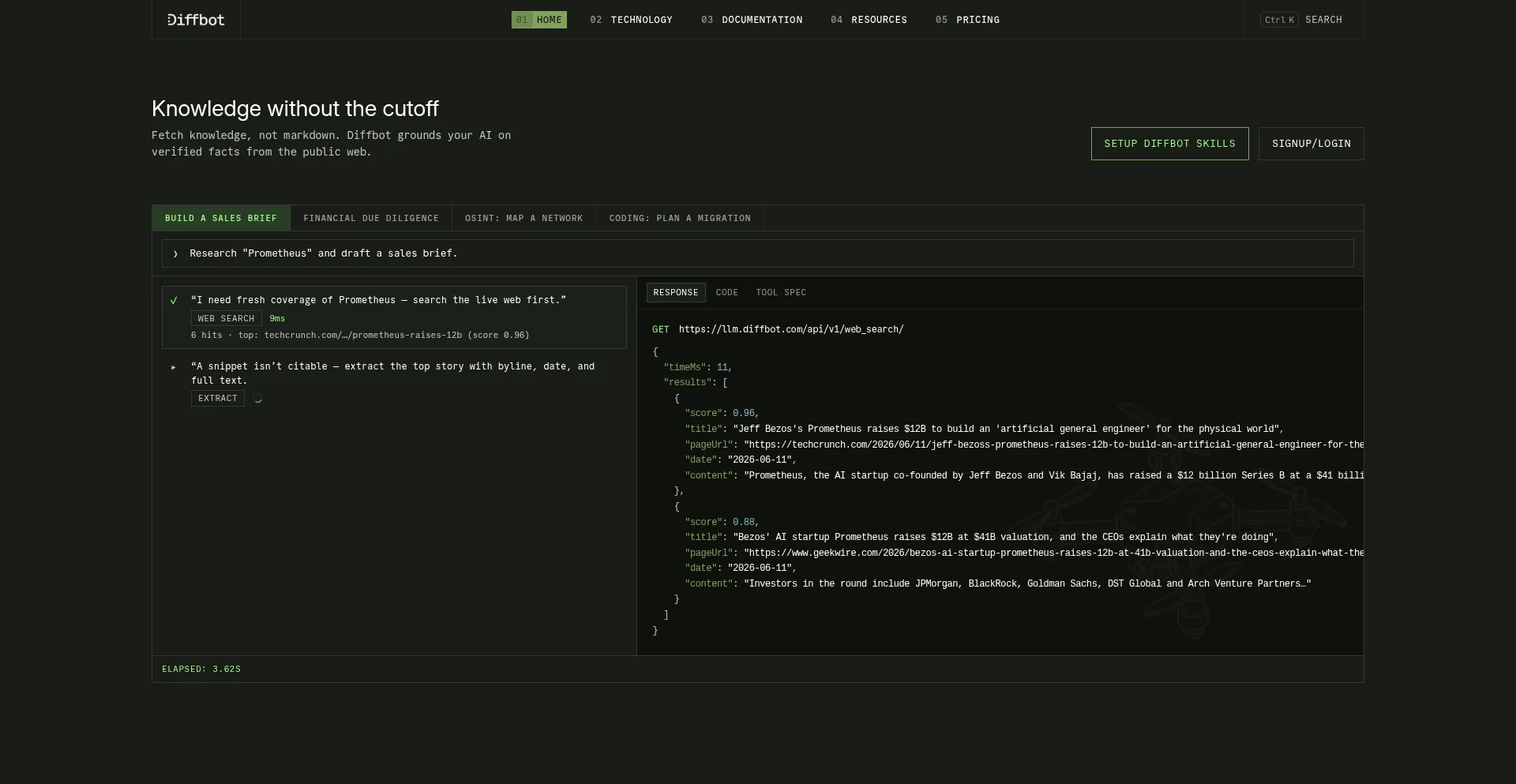Open the Home nav item
Viewport: 1516px width, 784px height.
pyautogui.click(x=539, y=20)
